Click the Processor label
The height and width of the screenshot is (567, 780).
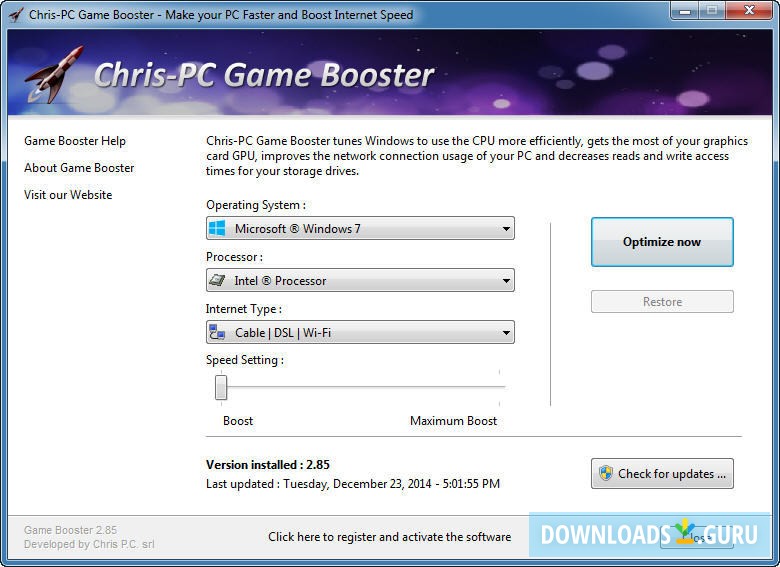(x=234, y=257)
